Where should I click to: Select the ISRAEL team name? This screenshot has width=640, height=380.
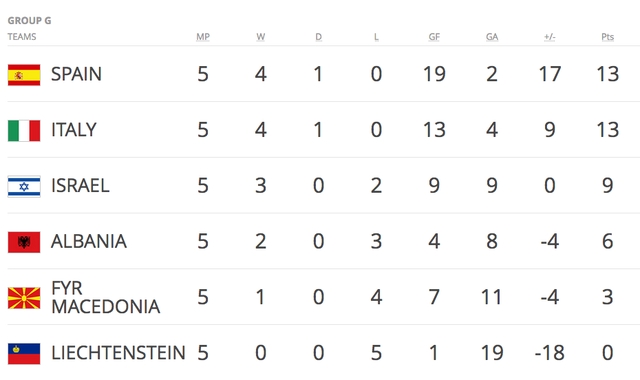click(80, 186)
